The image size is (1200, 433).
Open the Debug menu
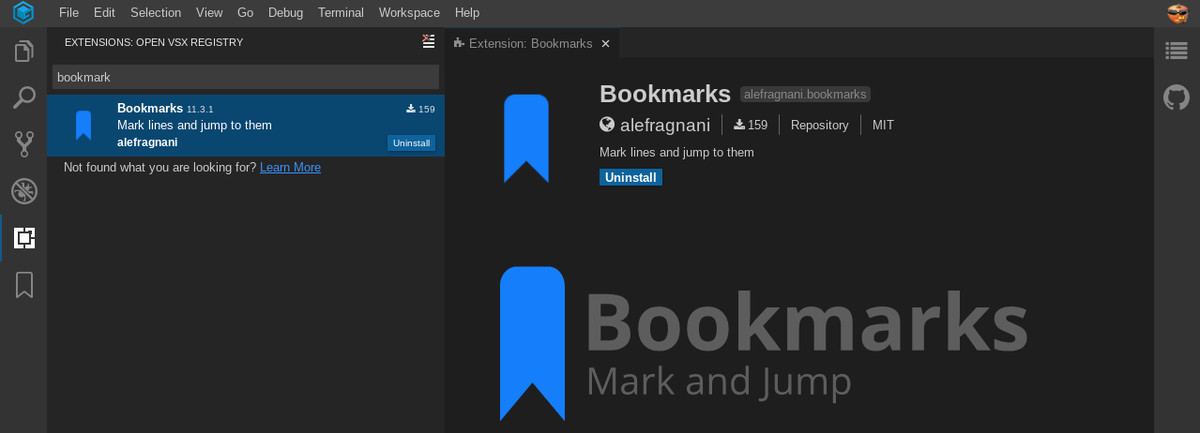285,13
